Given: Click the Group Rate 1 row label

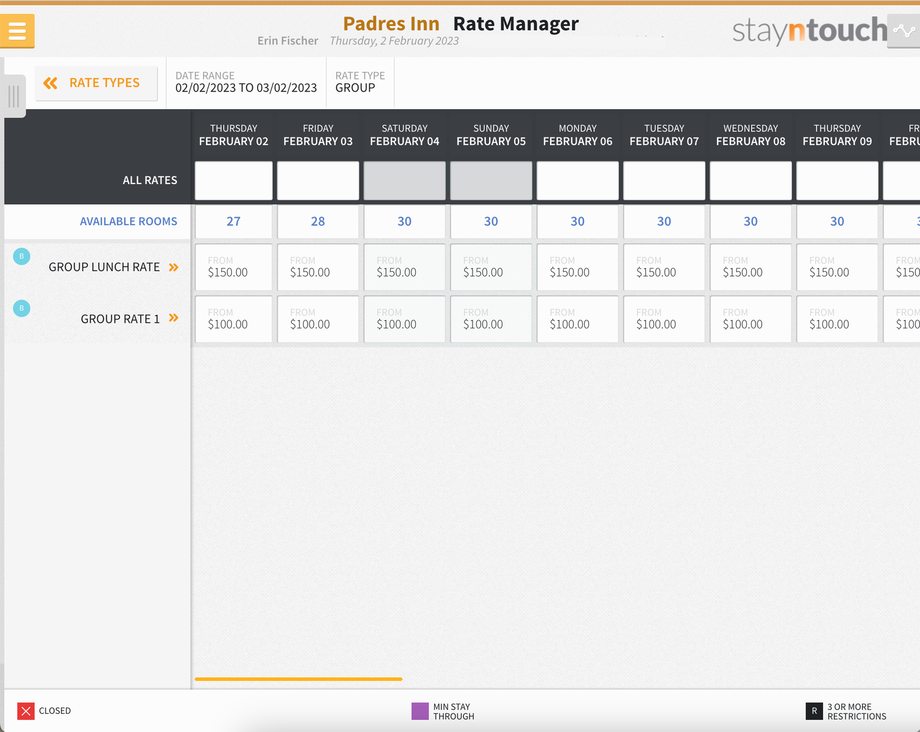Looking at the screenshot, I should [x=120, y=319].
